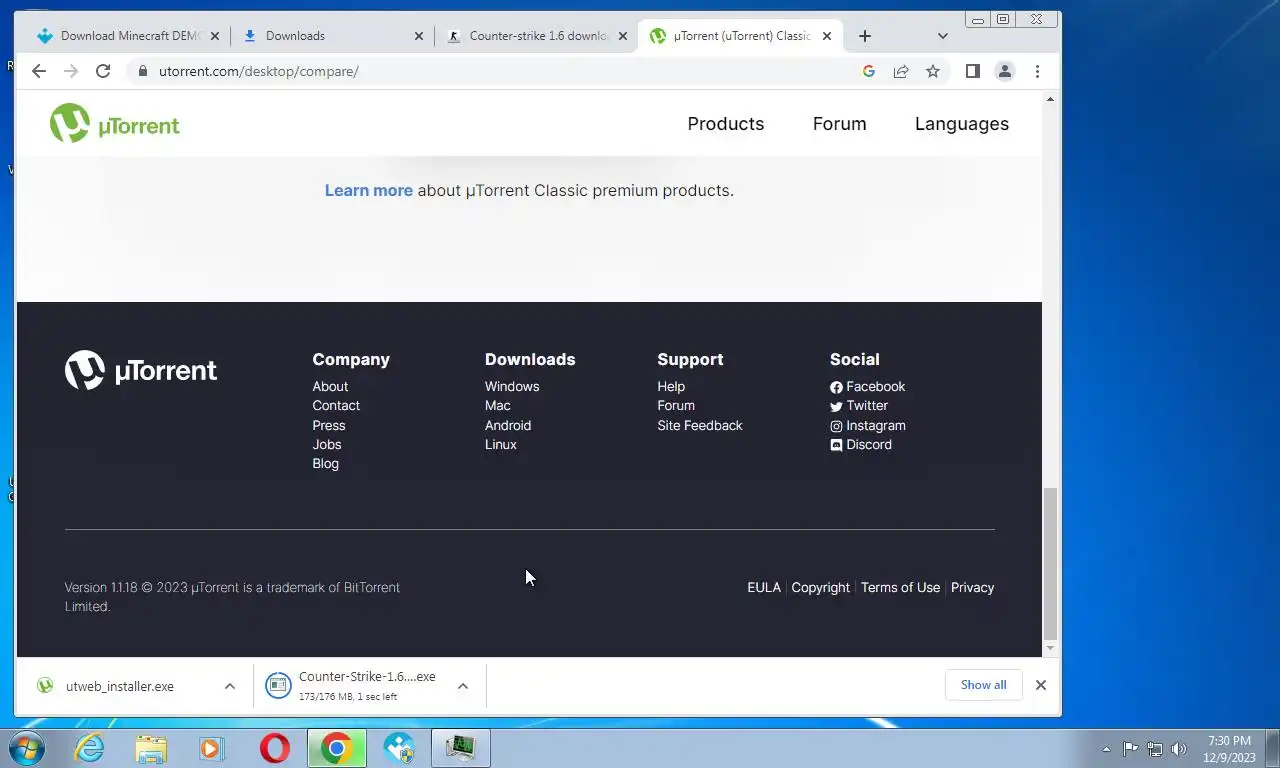Image resolution: width=1280 pixels, height=768 pixels.
Task: Open the EULA link
Action: coord(764,587)
